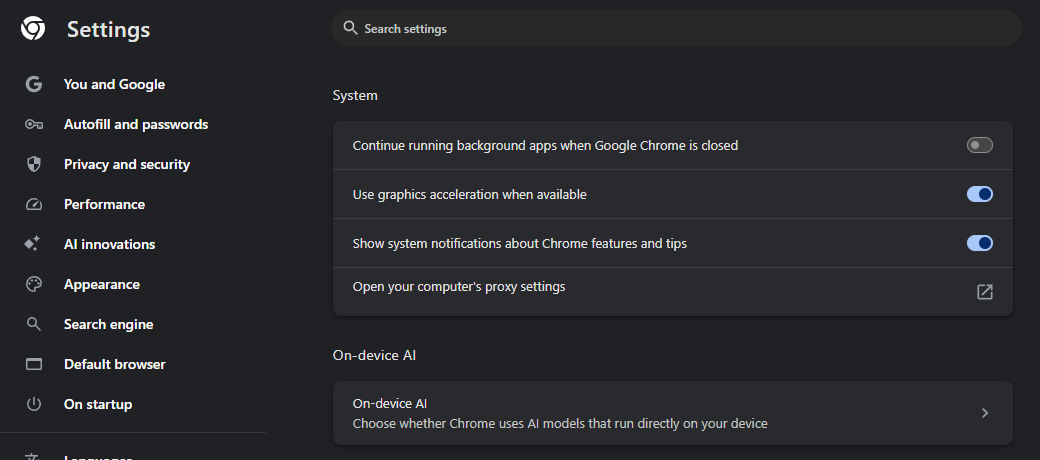Turn off graphics acceleration toggle

point(980,194)
